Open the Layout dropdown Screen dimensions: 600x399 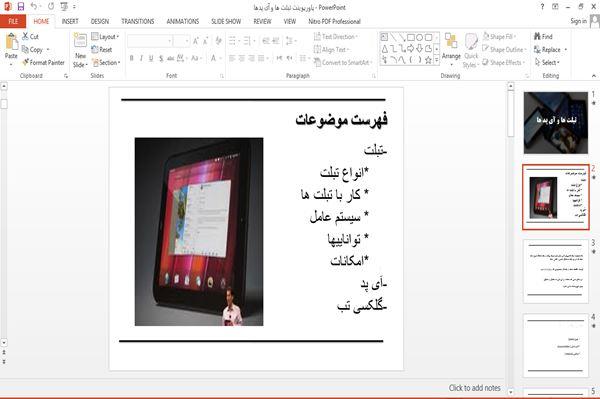[105, 36]
